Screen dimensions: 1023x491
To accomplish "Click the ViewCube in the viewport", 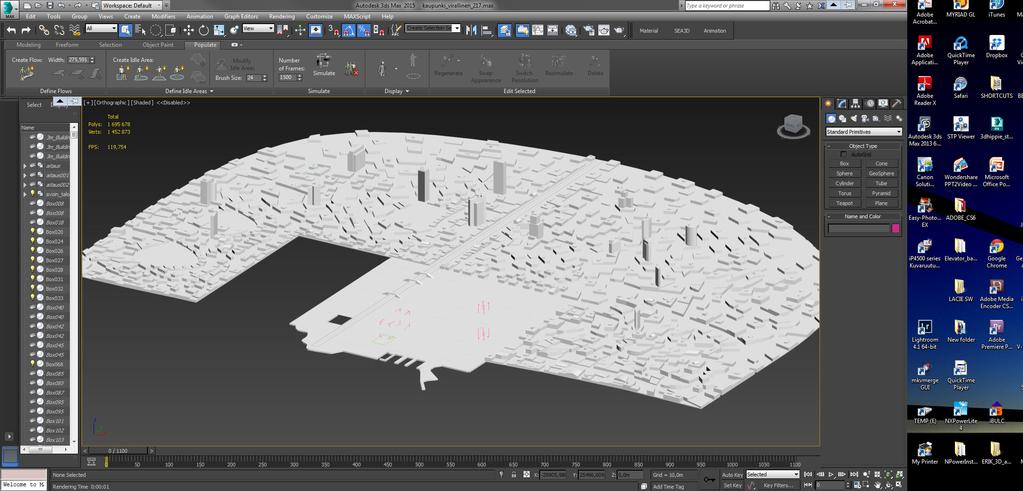I will 793,125.
